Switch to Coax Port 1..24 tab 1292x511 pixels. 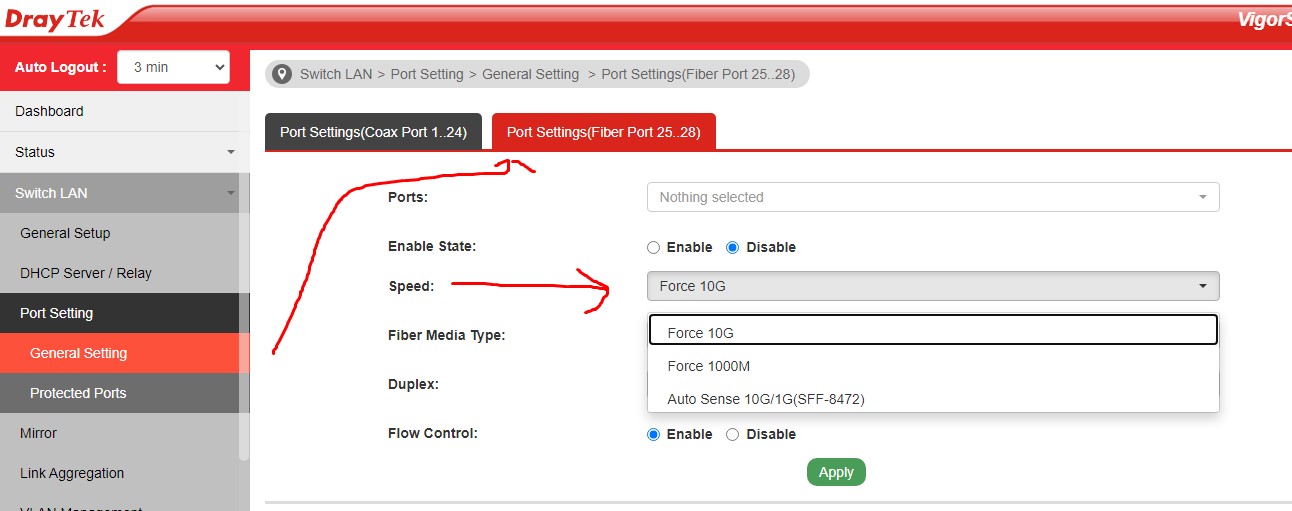tap(373, 132)
